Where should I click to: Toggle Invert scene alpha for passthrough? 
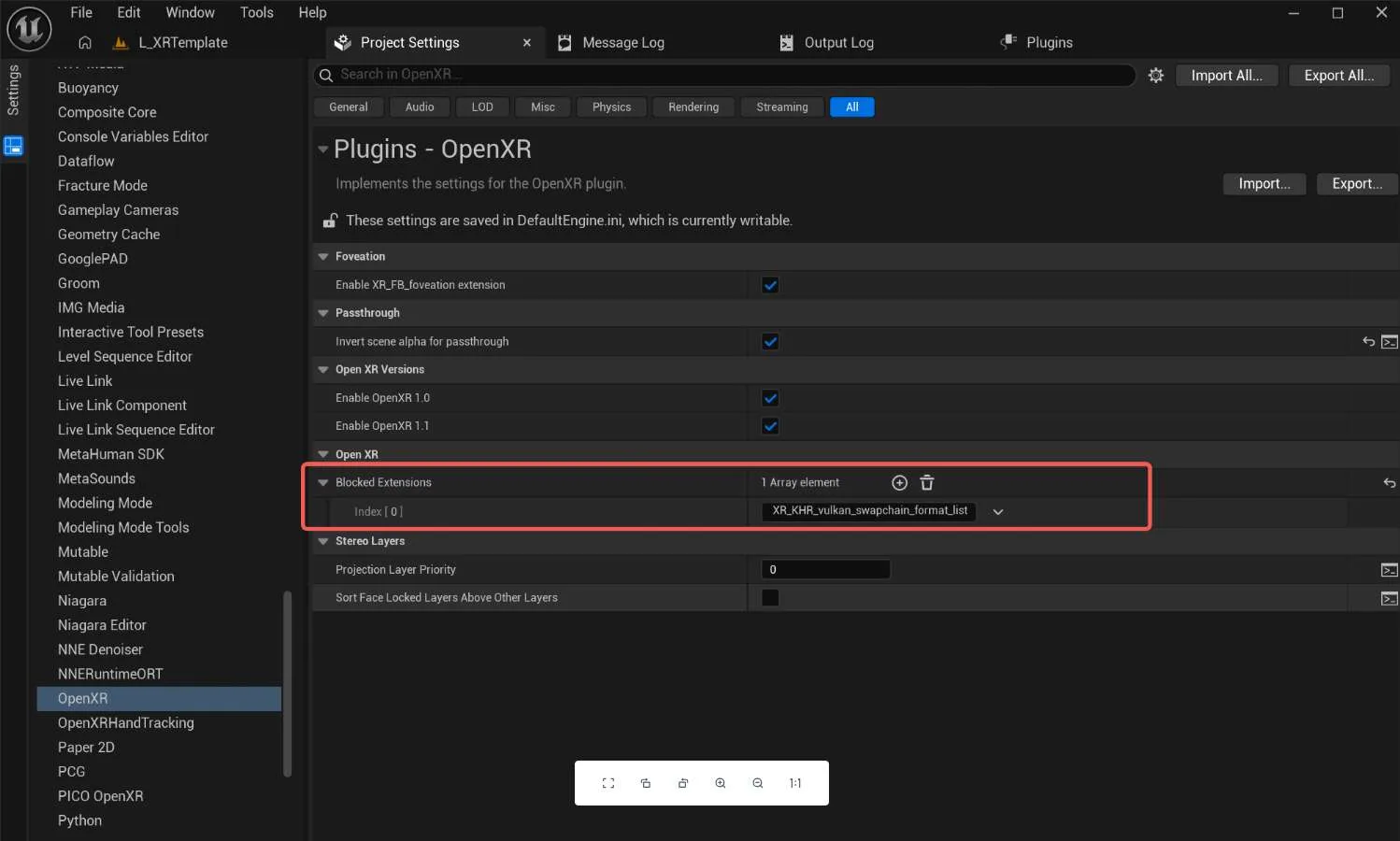click(x=770, y=341)
